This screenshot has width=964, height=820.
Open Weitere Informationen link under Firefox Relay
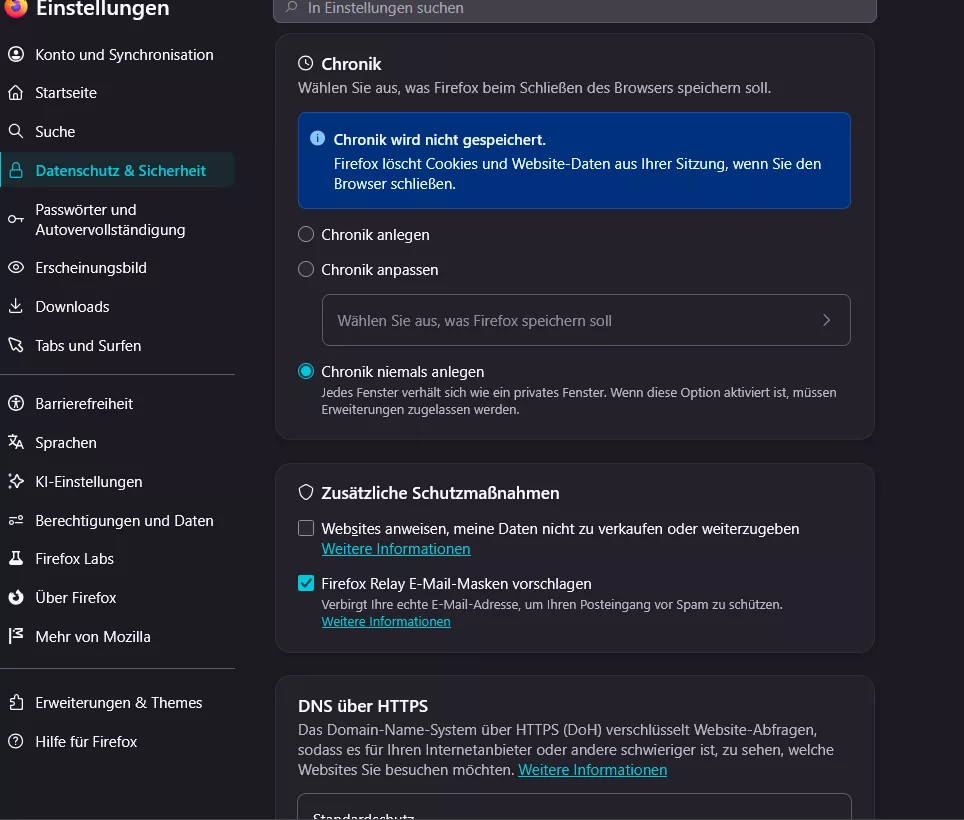click(386, 621)
